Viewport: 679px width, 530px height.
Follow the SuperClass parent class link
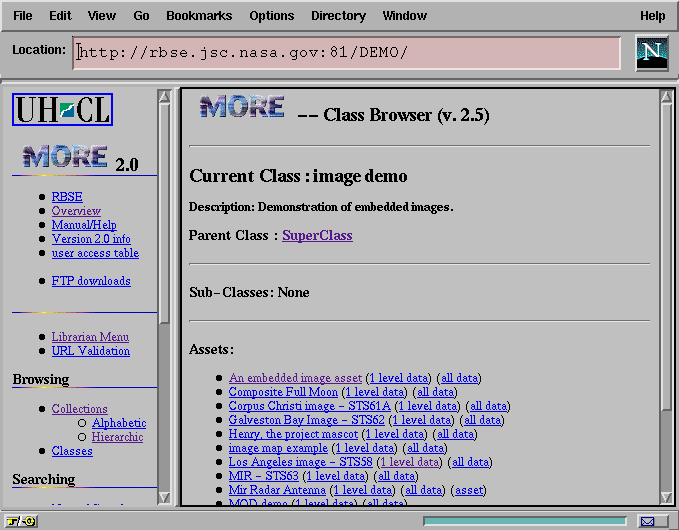click(317, 236)
